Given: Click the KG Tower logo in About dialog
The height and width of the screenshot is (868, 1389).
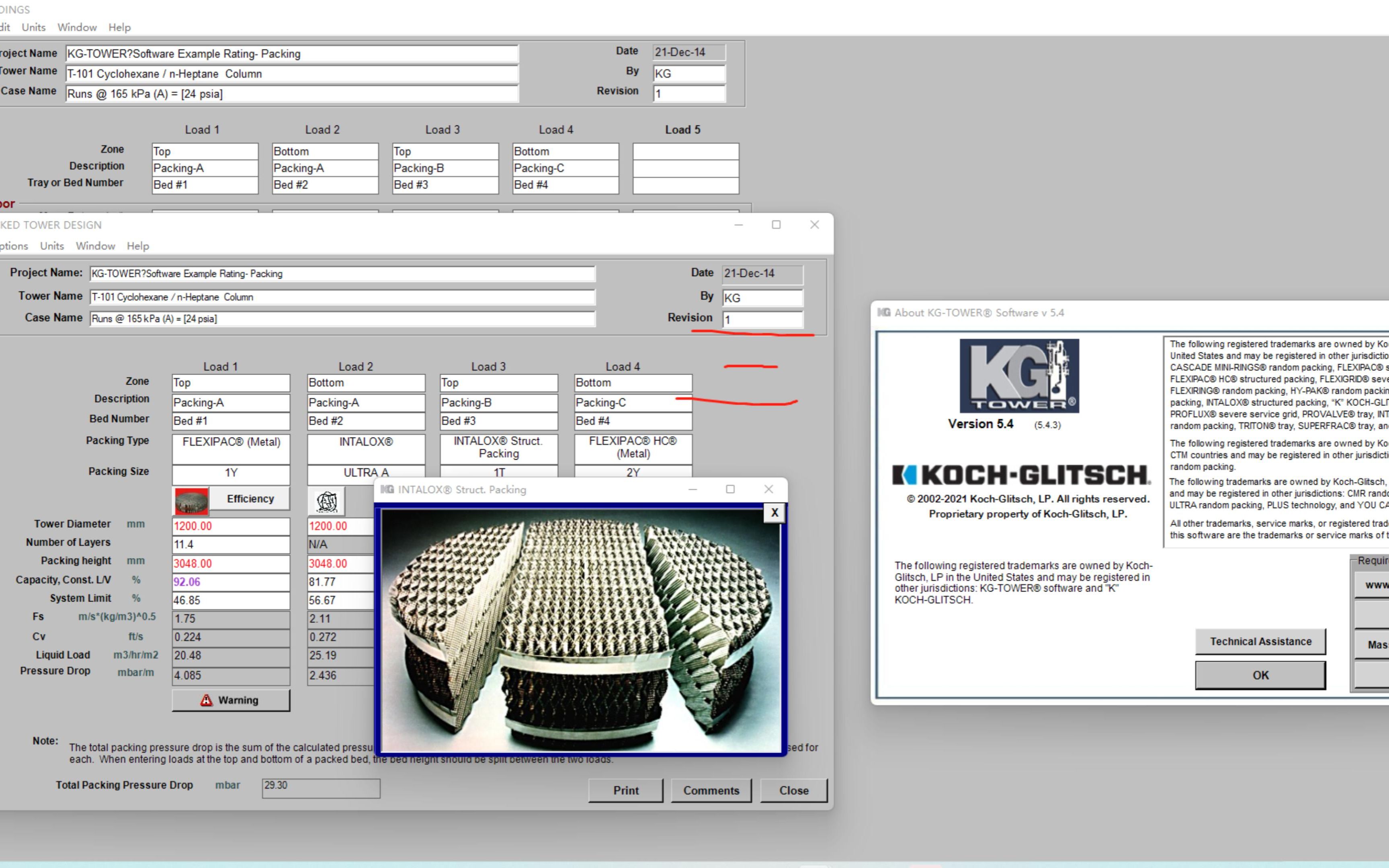Looking at the screenshot, I should click(1019, 375).
